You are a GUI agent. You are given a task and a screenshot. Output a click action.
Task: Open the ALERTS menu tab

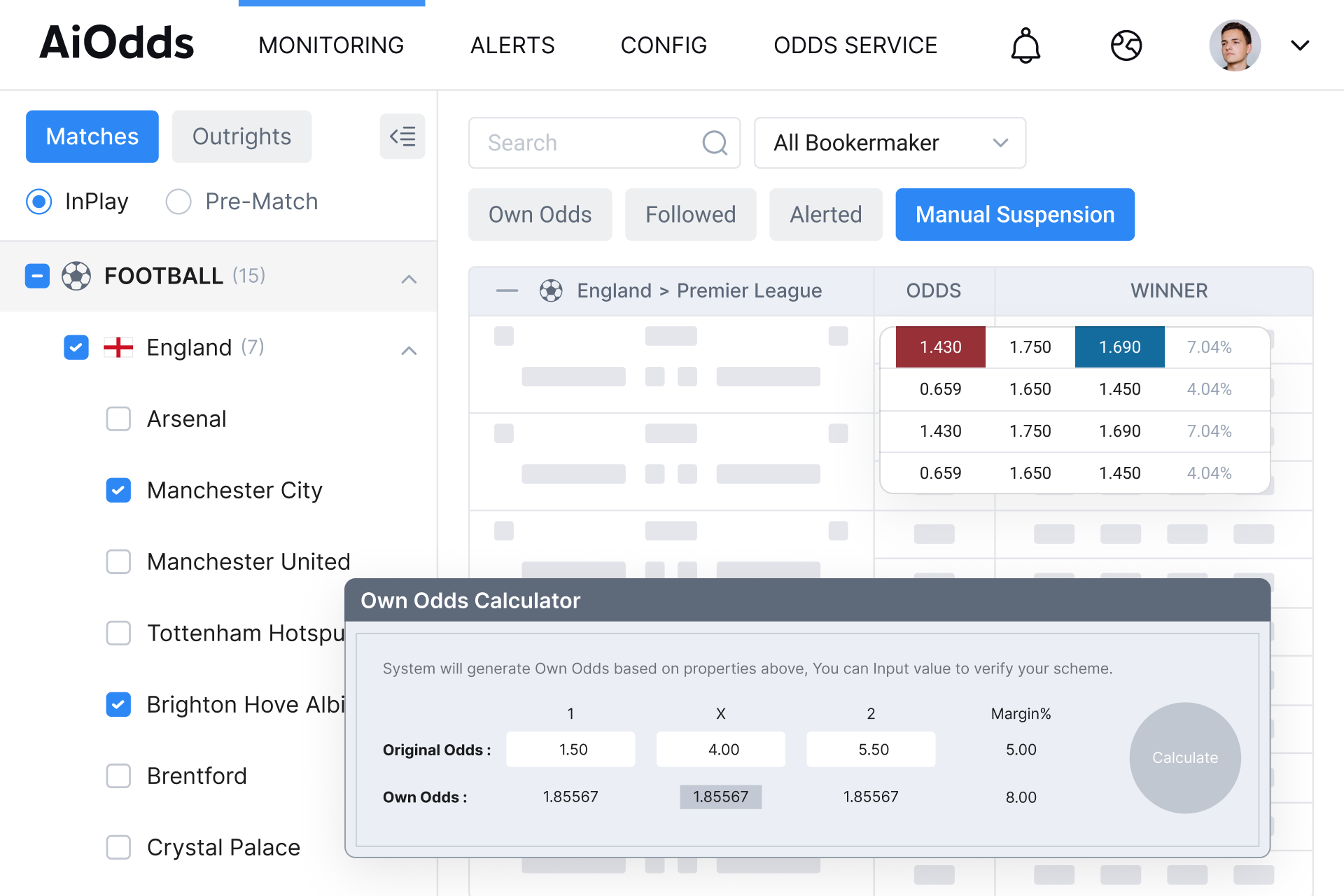click(512, 45)
